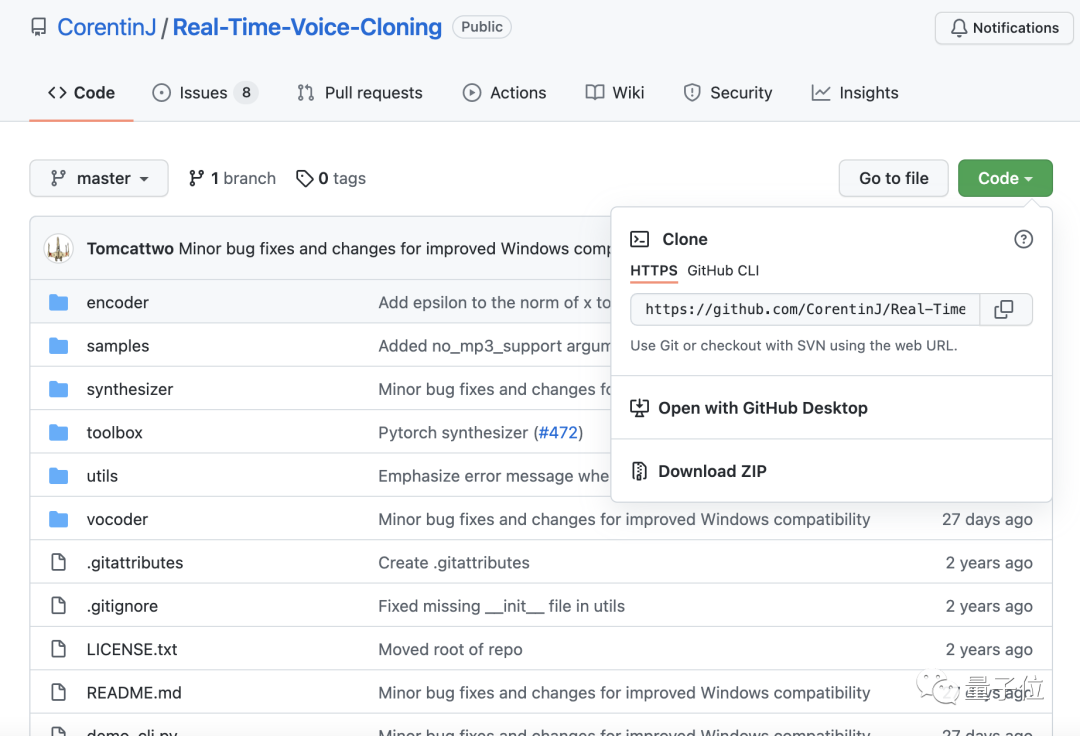Open the 'Add epsilon to the norm' commit message
The width and height of the screenshot is (1080, 736).
click(495, 302)
